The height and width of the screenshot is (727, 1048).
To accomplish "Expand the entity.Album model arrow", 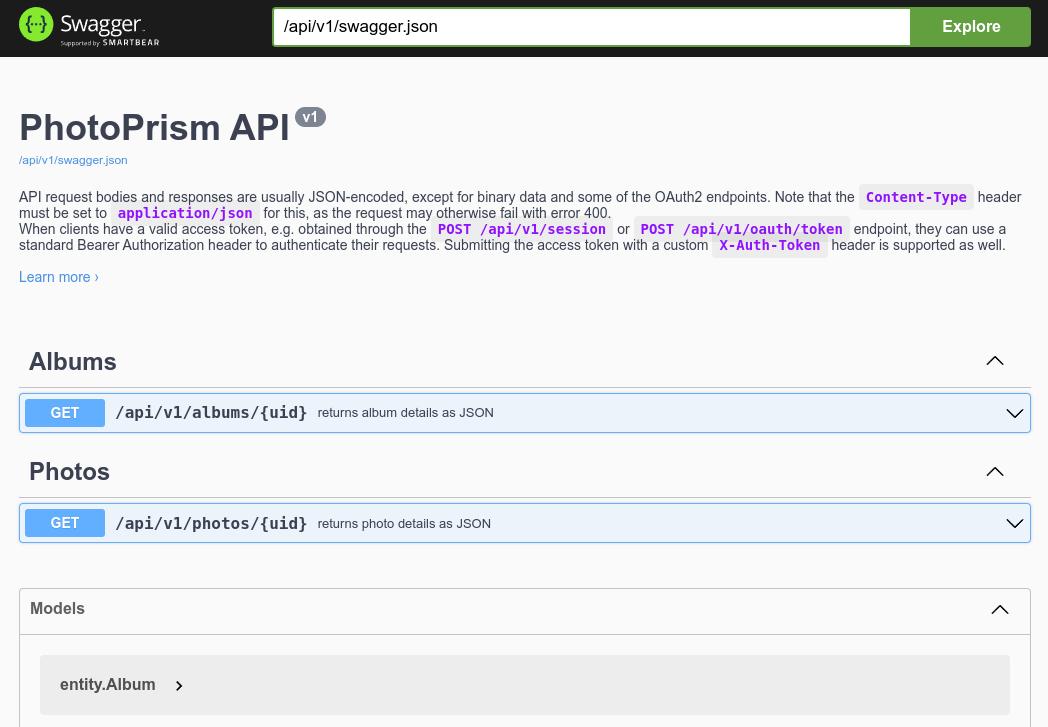I will click(179, 686).
